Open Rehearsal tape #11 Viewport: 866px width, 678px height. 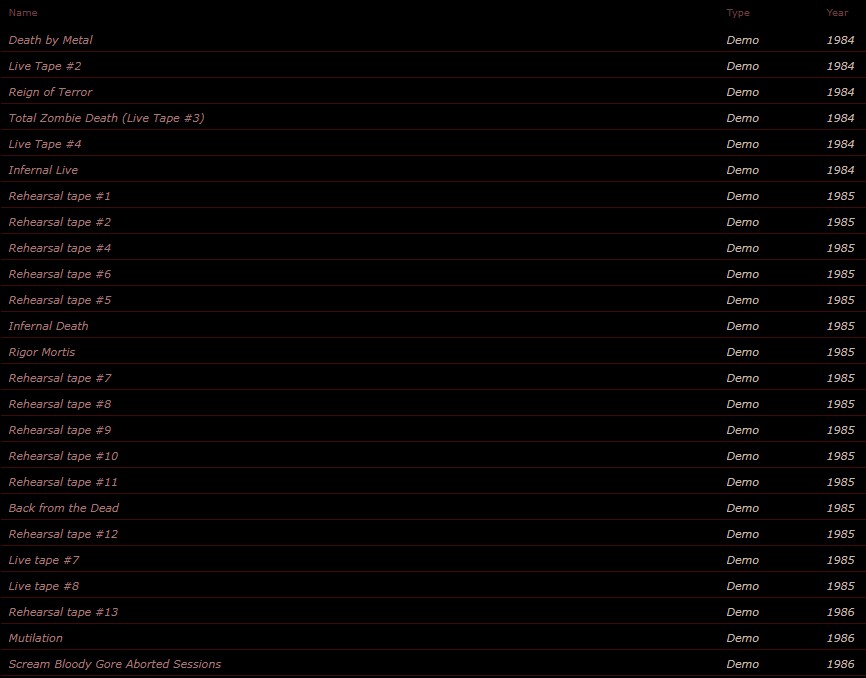[63, 482]
